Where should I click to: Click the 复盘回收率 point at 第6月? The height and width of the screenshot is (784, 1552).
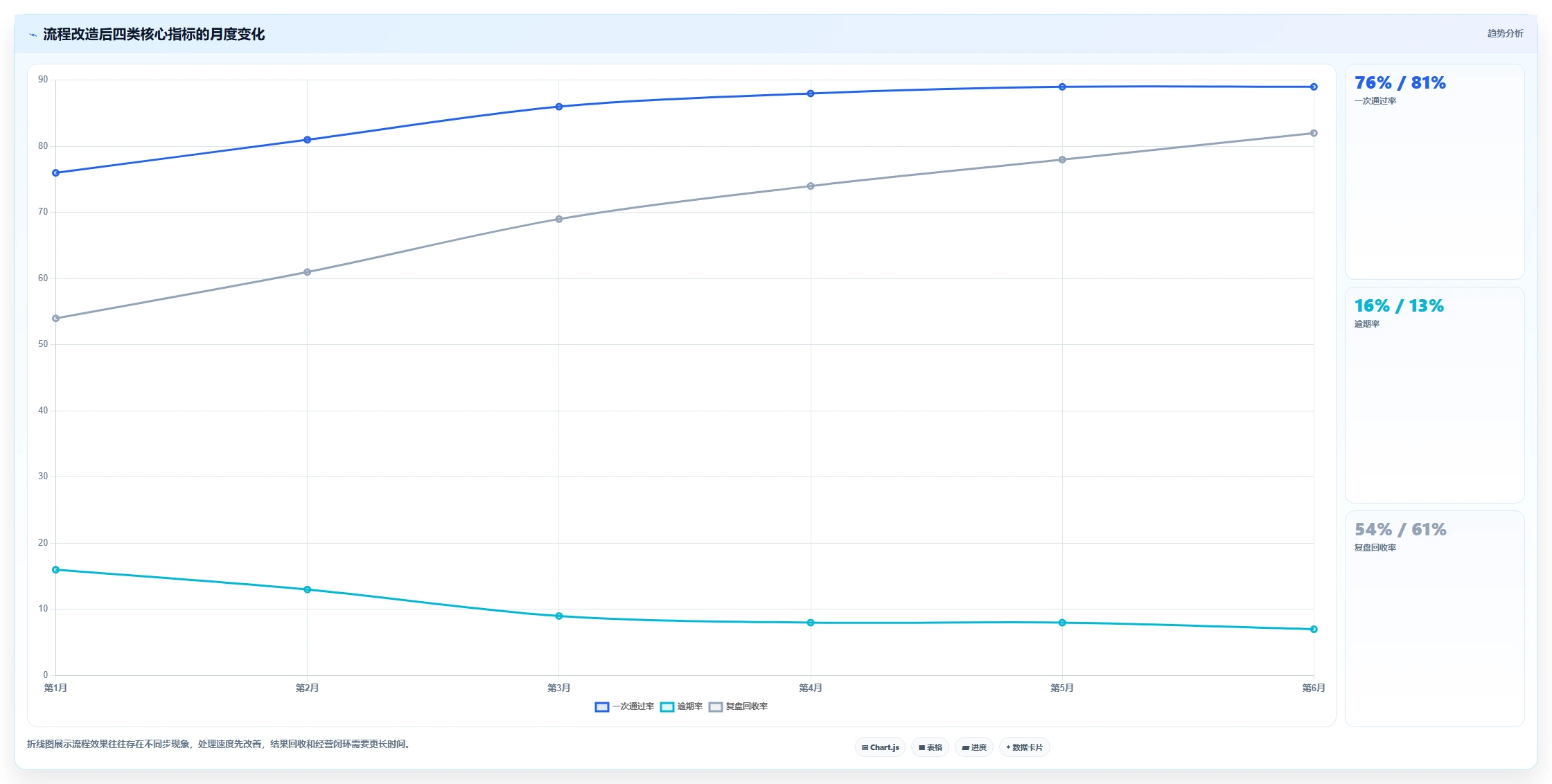(x=1314, y=134)
